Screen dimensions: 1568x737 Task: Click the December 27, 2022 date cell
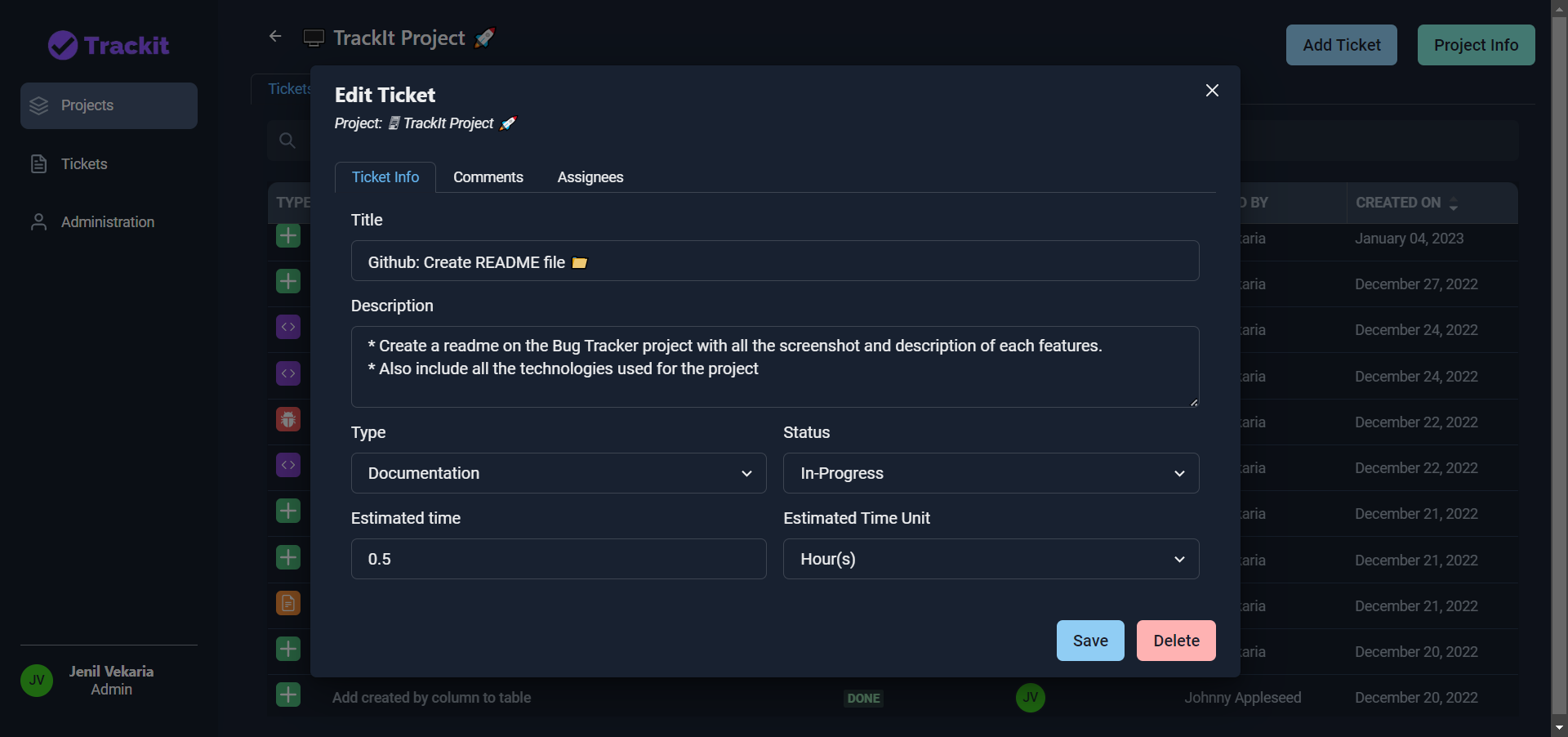[1416, 284]
